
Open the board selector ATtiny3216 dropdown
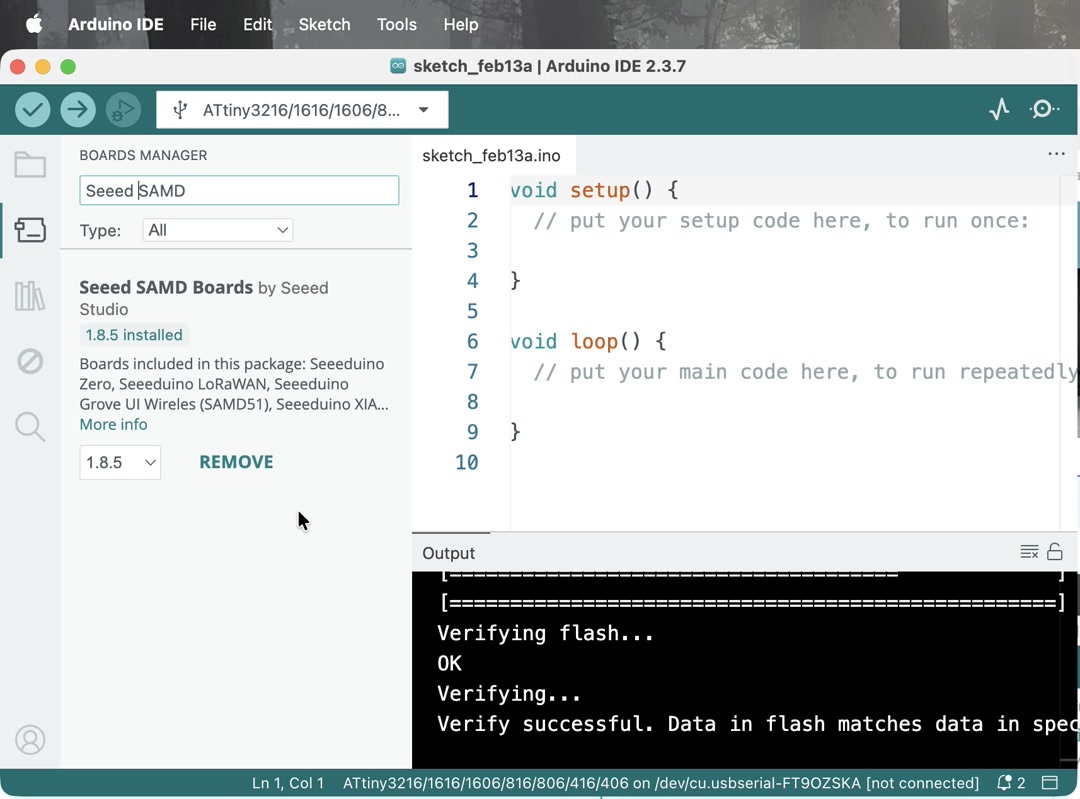tap(302, 110)
